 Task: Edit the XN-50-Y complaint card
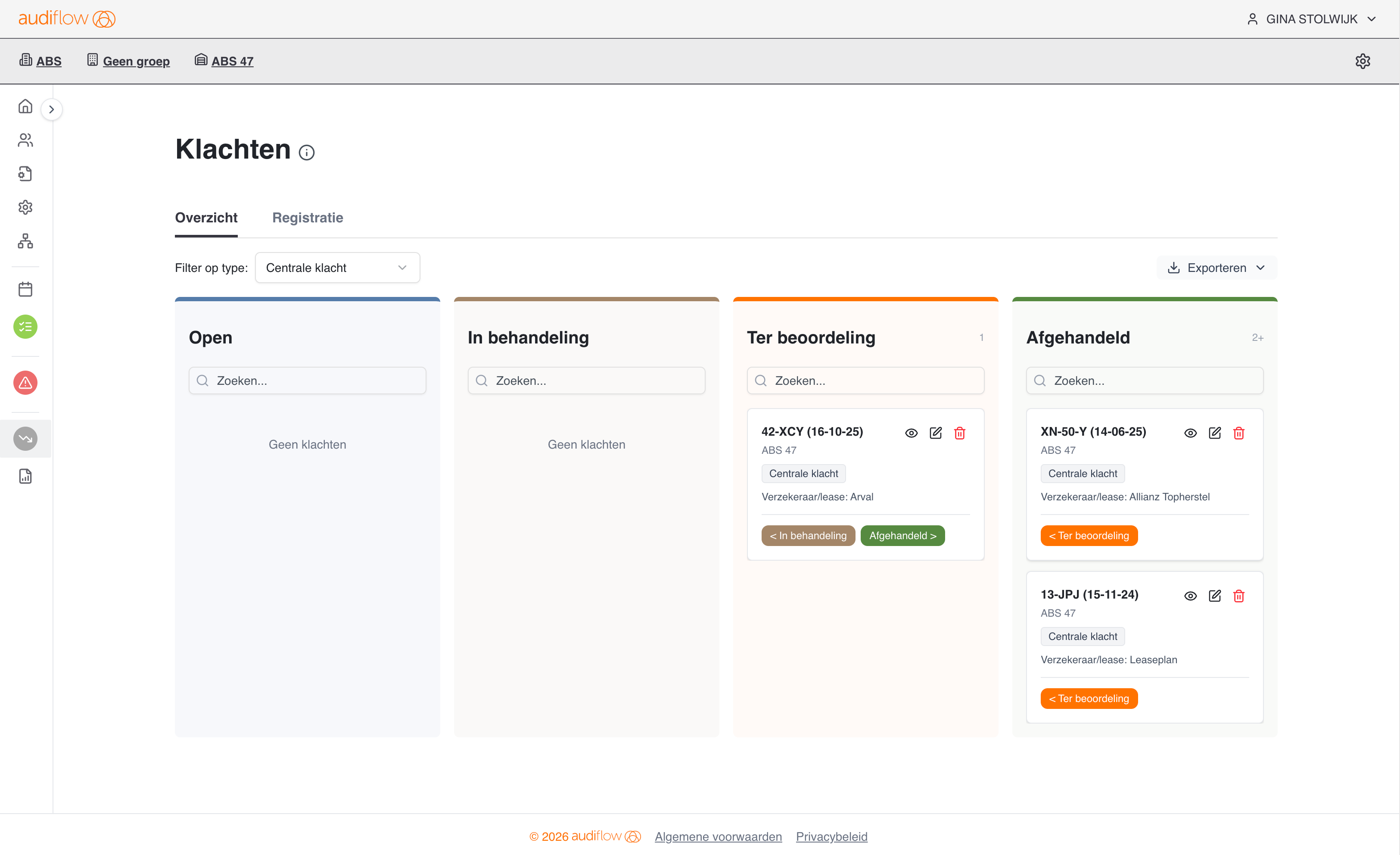pyautogui.click(x=1214, y=433)
